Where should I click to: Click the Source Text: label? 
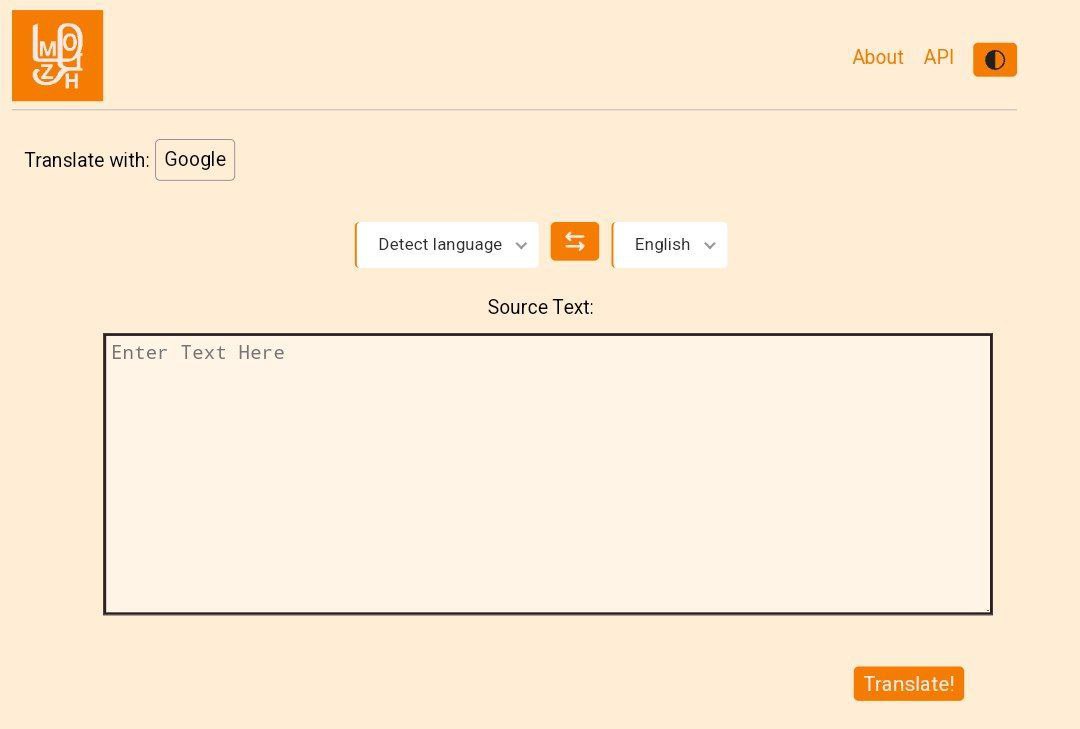[x=540, y=307]
